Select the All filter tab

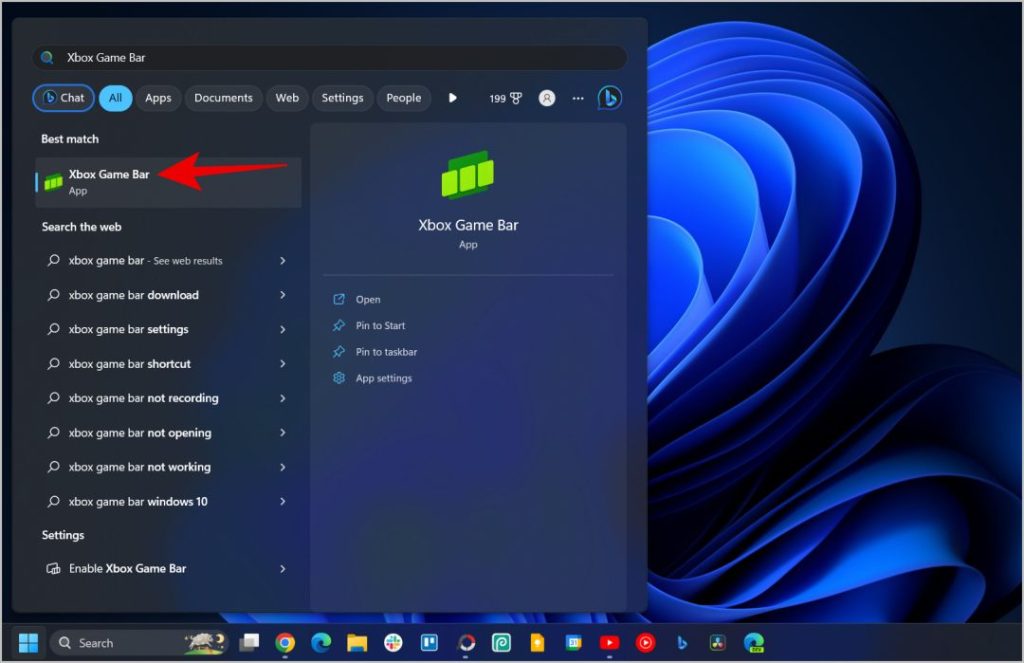116,98
